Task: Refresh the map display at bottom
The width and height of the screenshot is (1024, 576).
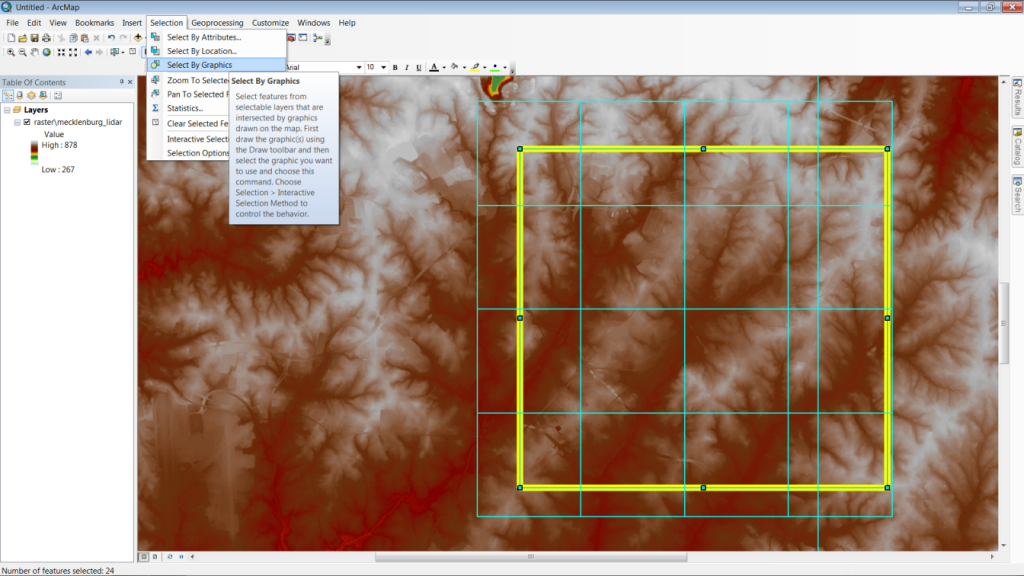Action: [170, 557]
